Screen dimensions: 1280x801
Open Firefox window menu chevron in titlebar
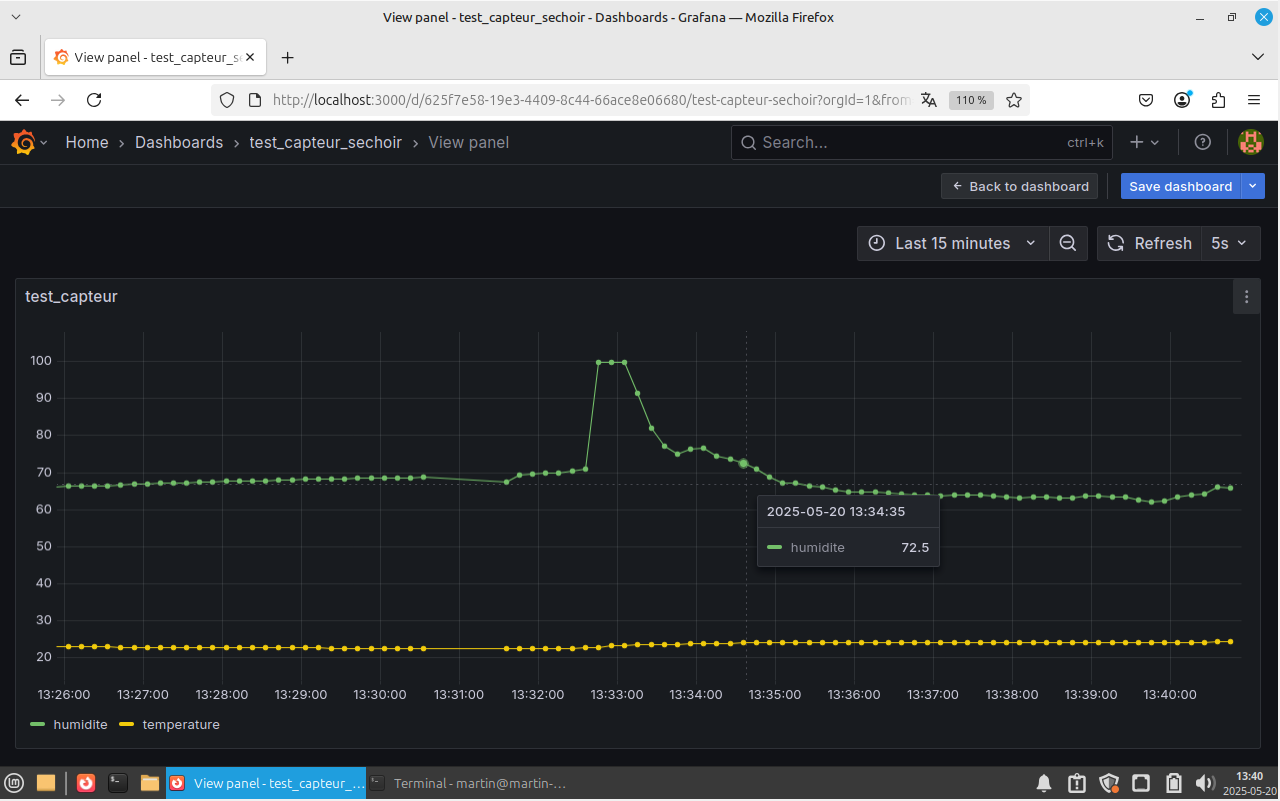pos(15,17)
